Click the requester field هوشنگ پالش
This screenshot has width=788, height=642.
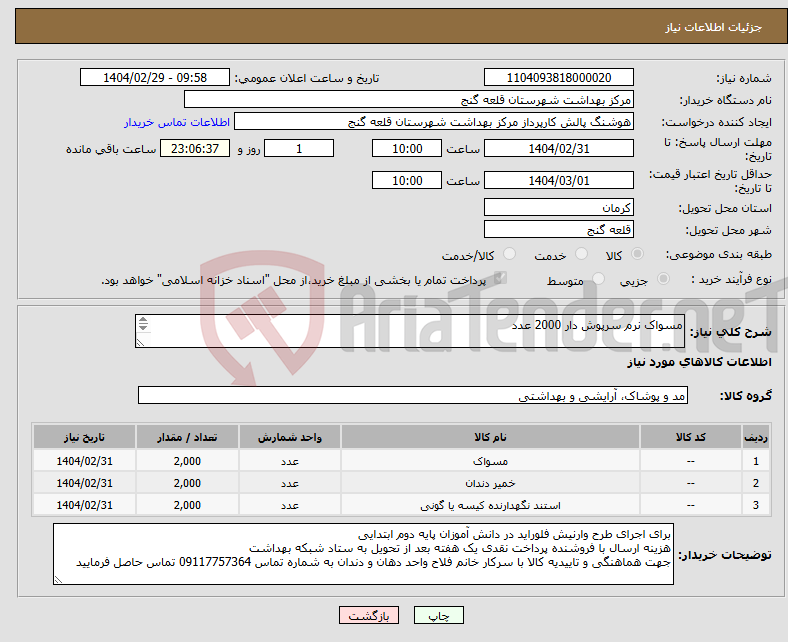[434, 122]
